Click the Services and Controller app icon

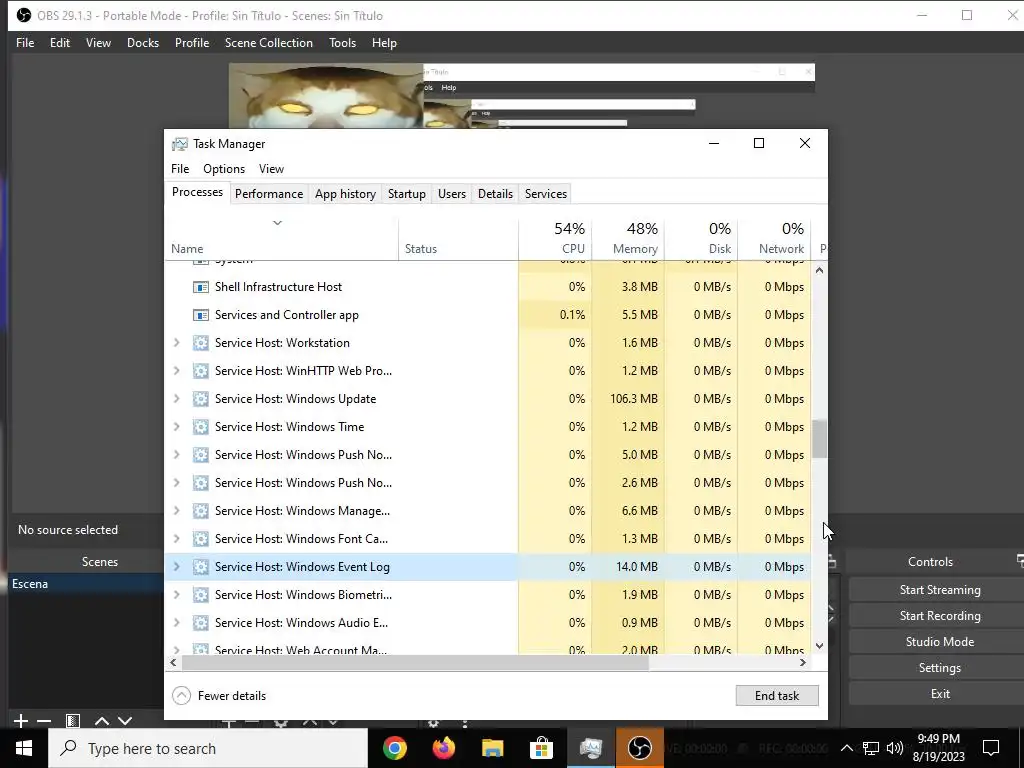coord(200,315)
